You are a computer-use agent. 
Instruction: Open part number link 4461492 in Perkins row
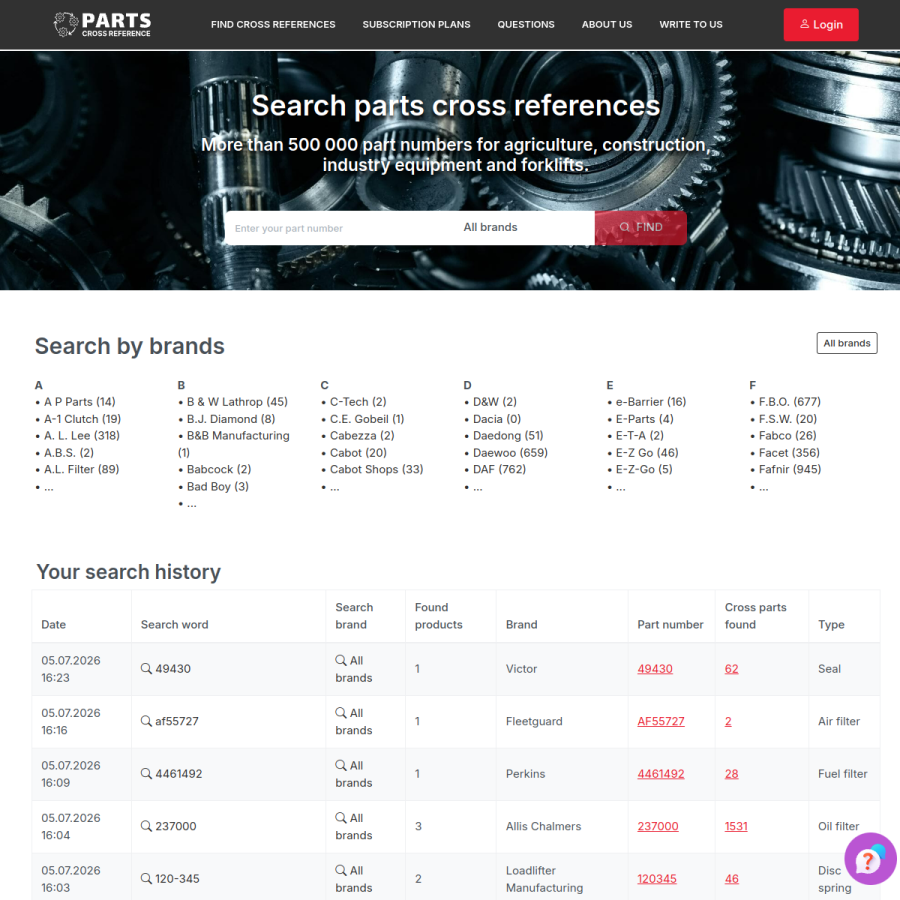[661, 774]
